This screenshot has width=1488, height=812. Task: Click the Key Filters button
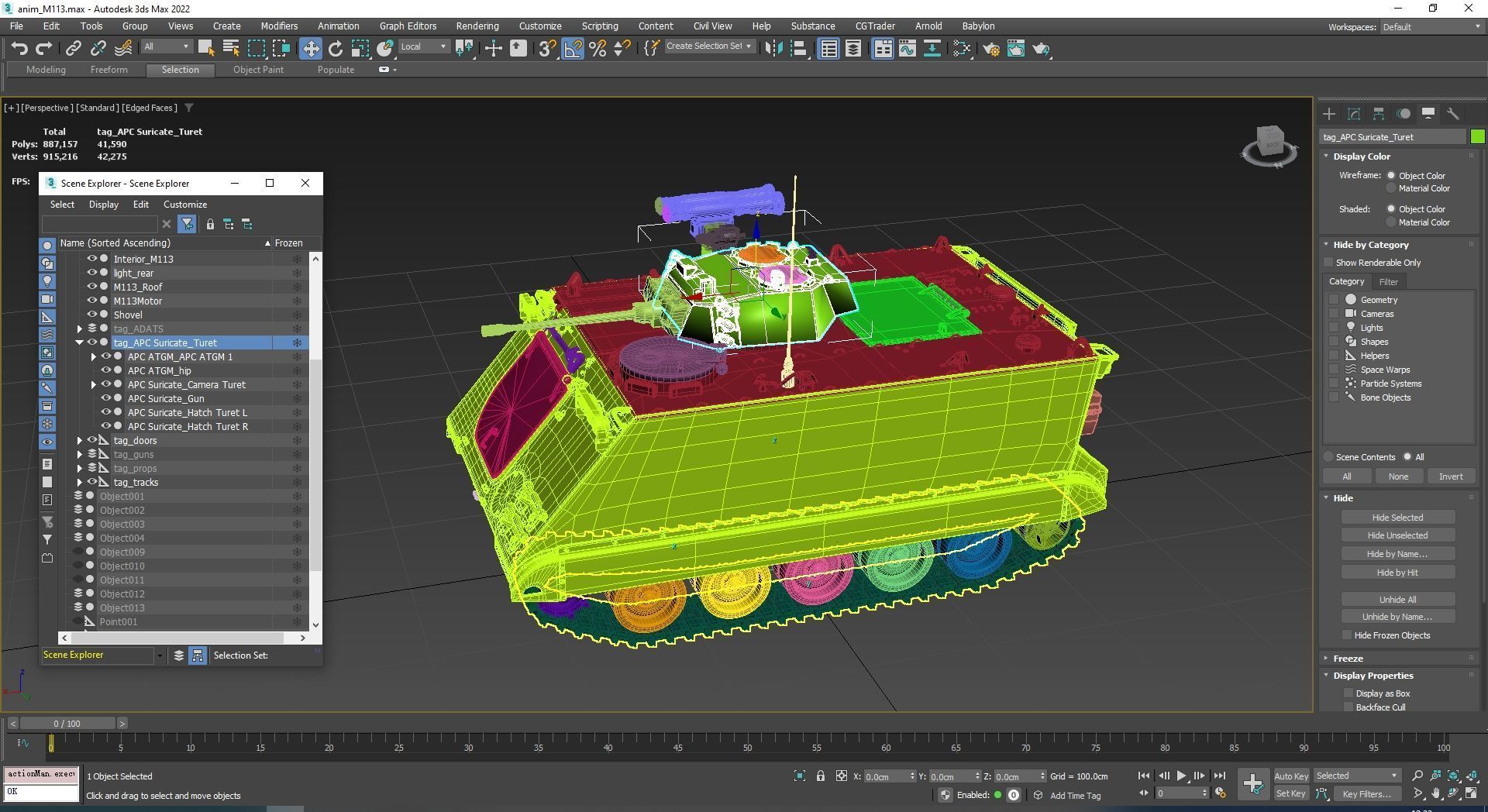pos(1367,793)
